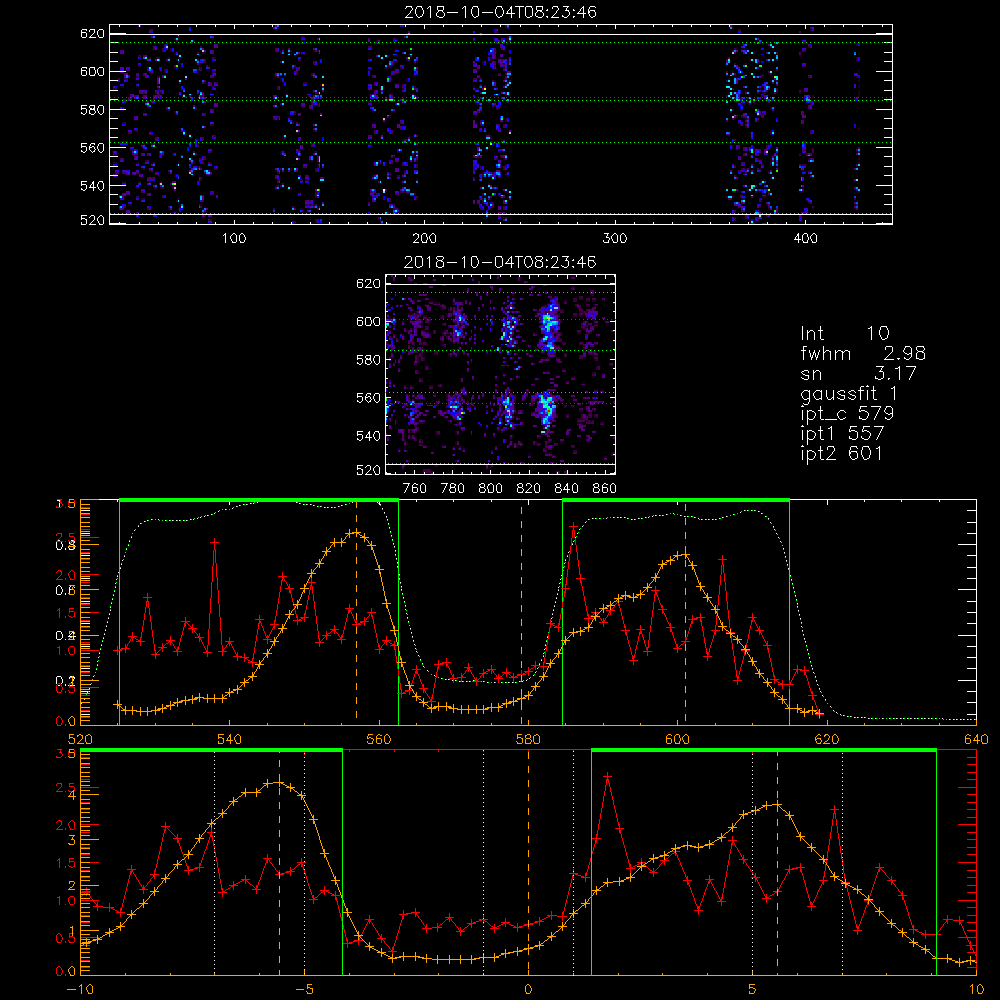Click the left thick green bar atop the bottom plot
1000x1000 pixels.
coord(212,751)
